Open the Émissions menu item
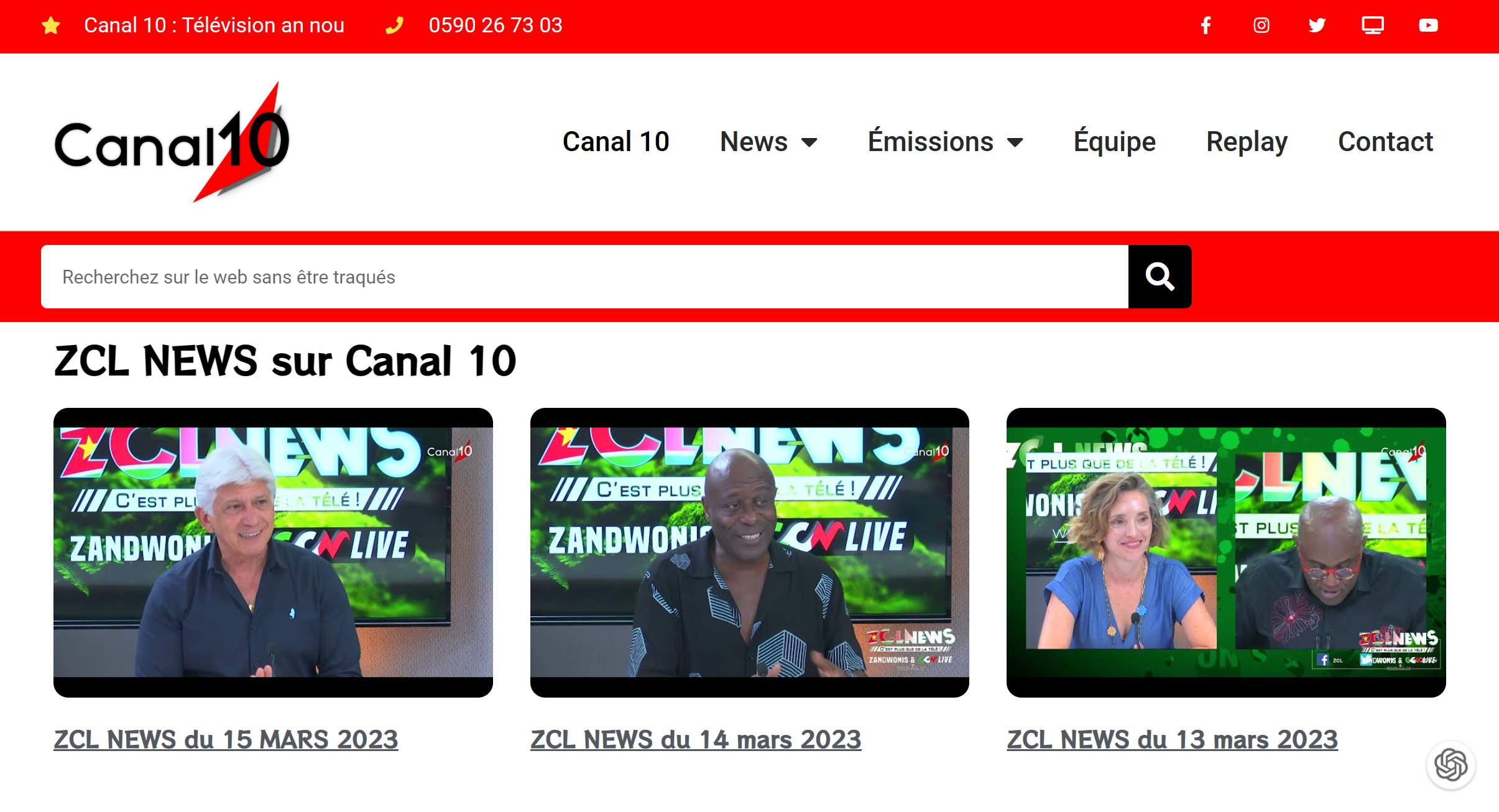 coord(930,141)
